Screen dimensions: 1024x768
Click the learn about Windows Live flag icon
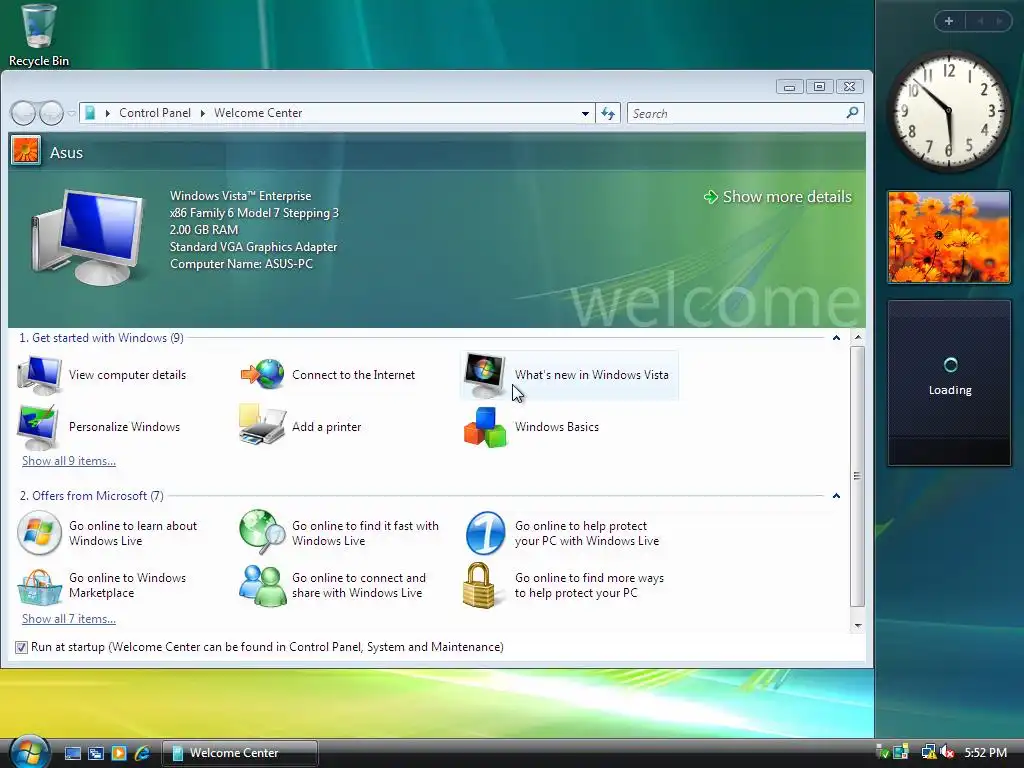click(x=39, y=533)
